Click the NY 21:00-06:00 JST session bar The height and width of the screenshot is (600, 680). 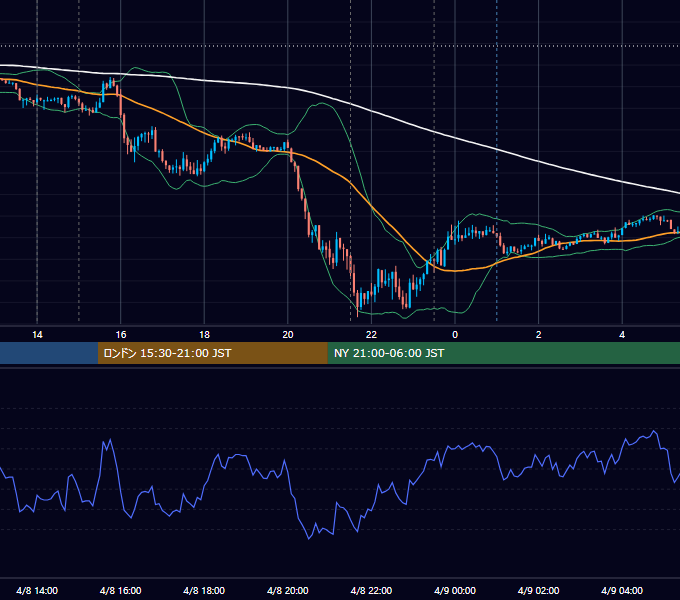[x=503, y=353]
